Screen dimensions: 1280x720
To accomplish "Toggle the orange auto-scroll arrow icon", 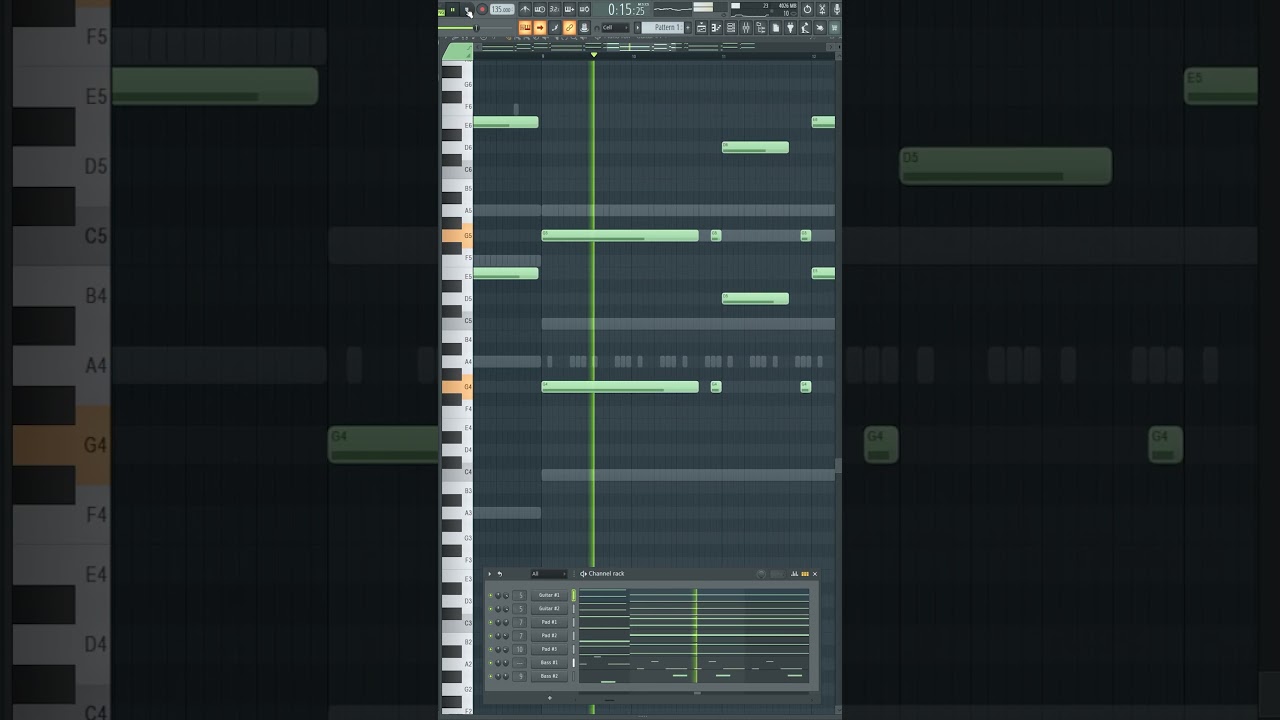I will point(540,28).
